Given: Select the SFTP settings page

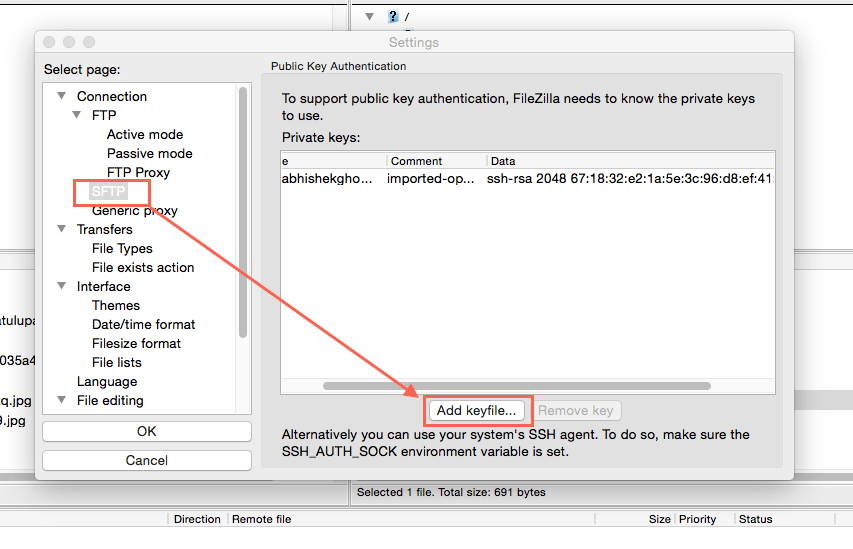Looking at the screenshot, I should coord(108,192).
